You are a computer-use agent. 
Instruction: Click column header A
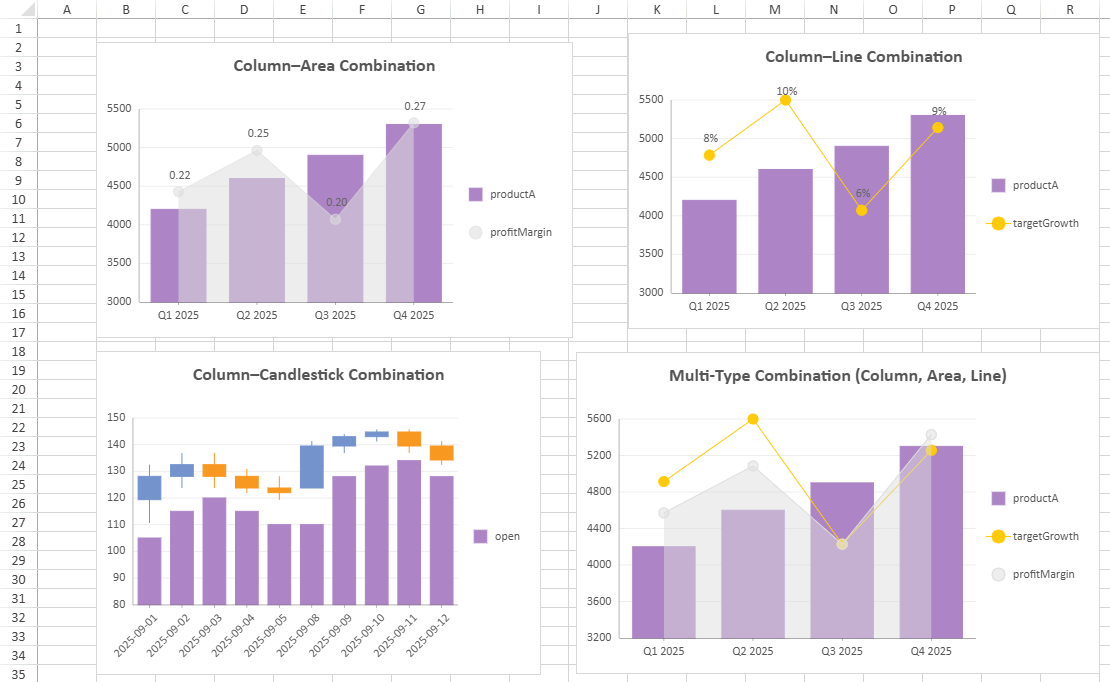(x=67, y=9)
